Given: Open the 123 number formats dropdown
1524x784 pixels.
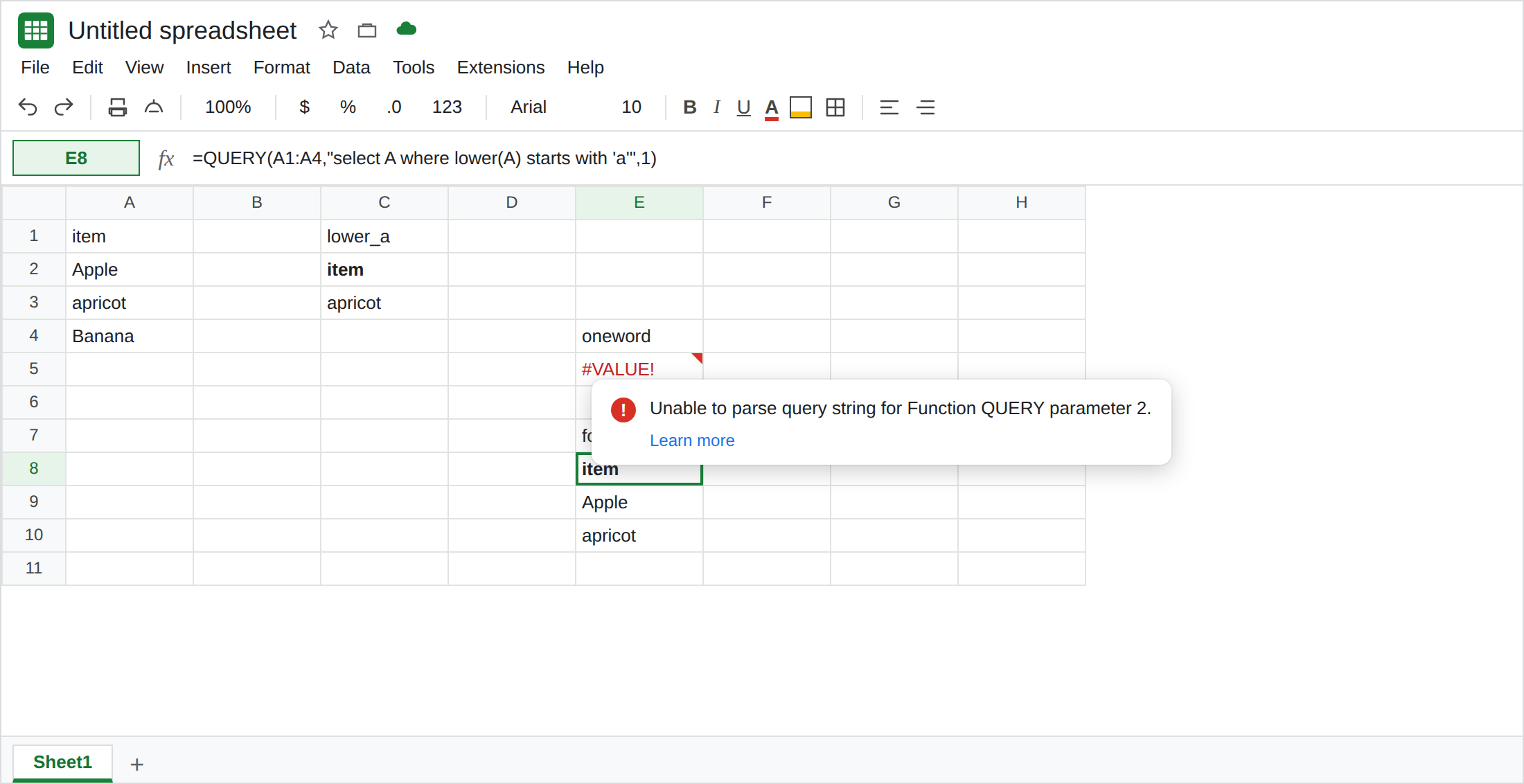Looking at the screenshot, I should click(447, 107).
